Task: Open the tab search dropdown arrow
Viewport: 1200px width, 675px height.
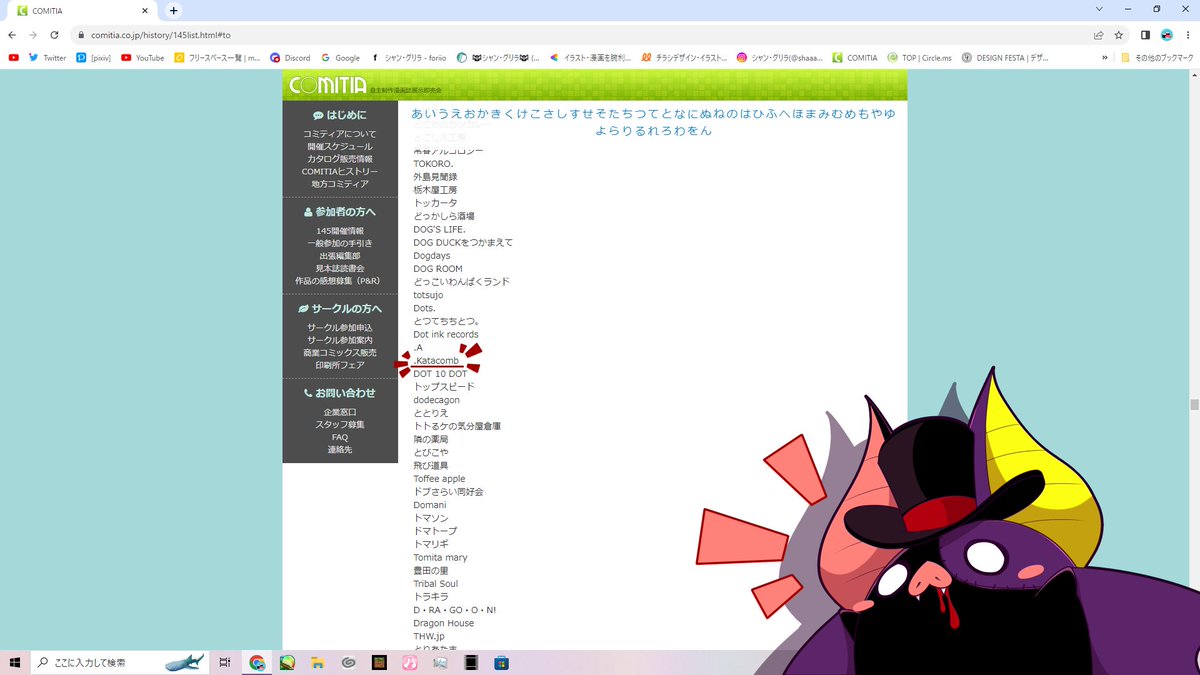Action: coord(1099,9)
